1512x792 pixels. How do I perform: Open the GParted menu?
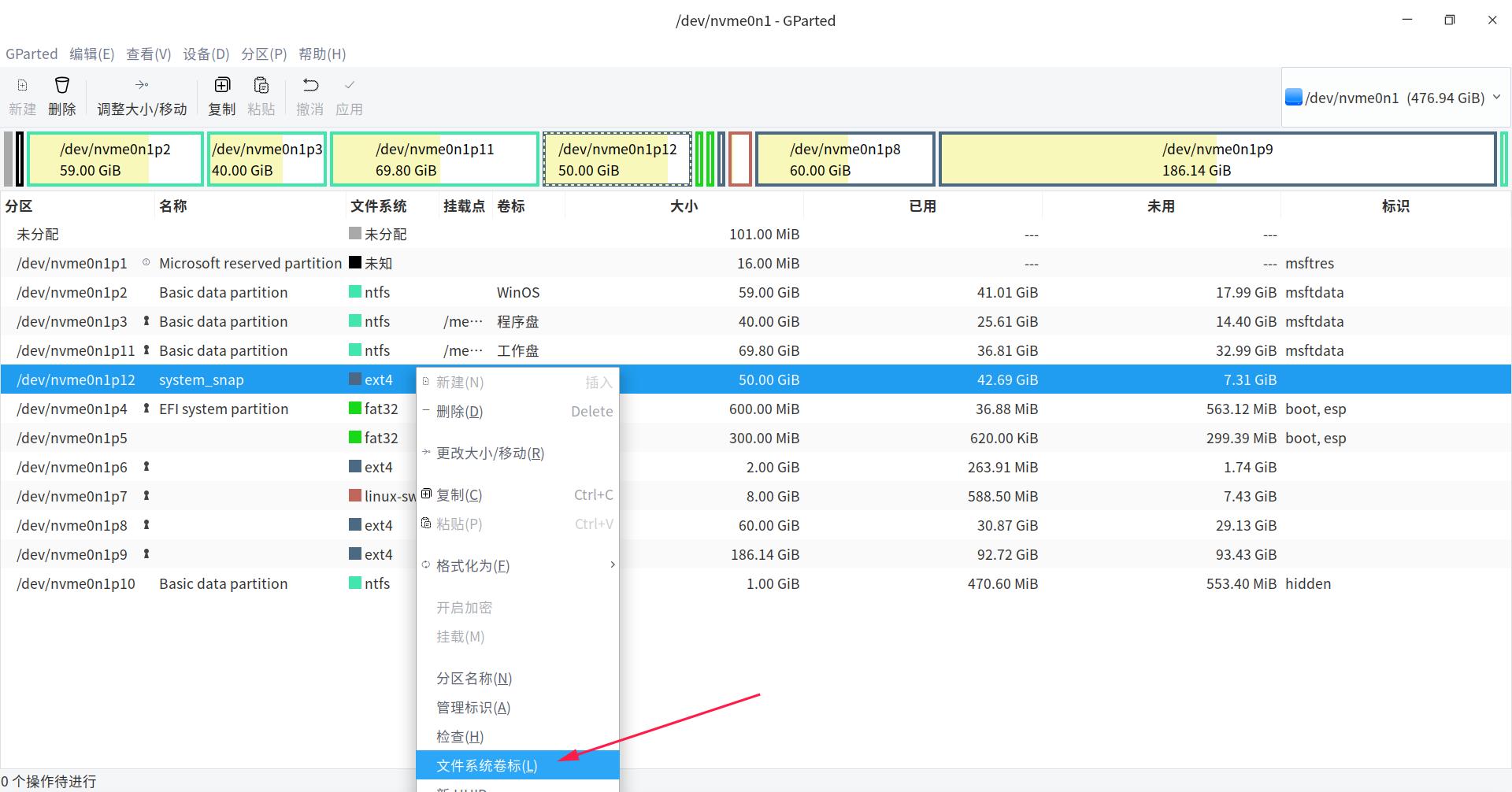tap(31, 54)
